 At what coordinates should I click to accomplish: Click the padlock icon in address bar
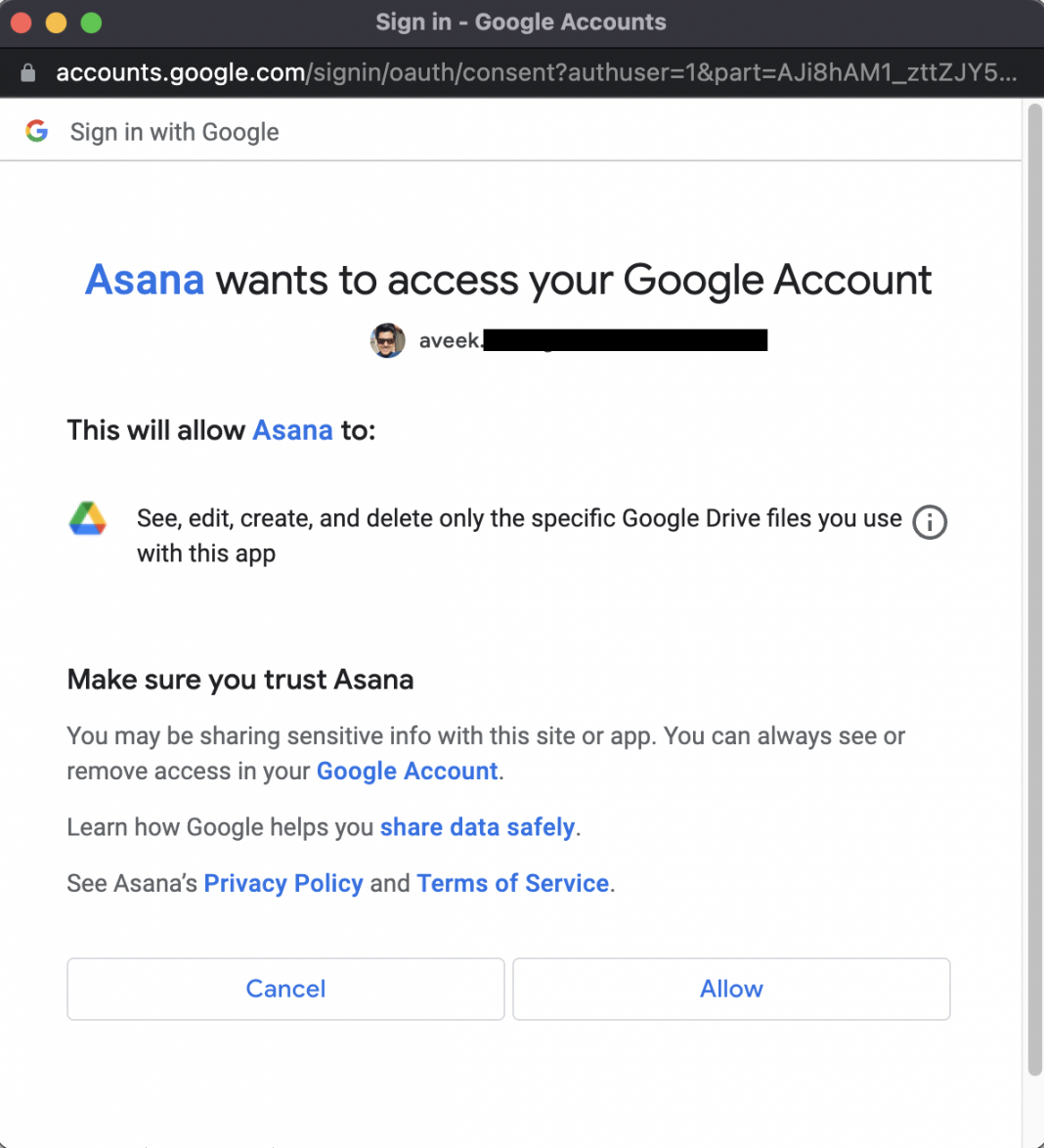[28, 72]
